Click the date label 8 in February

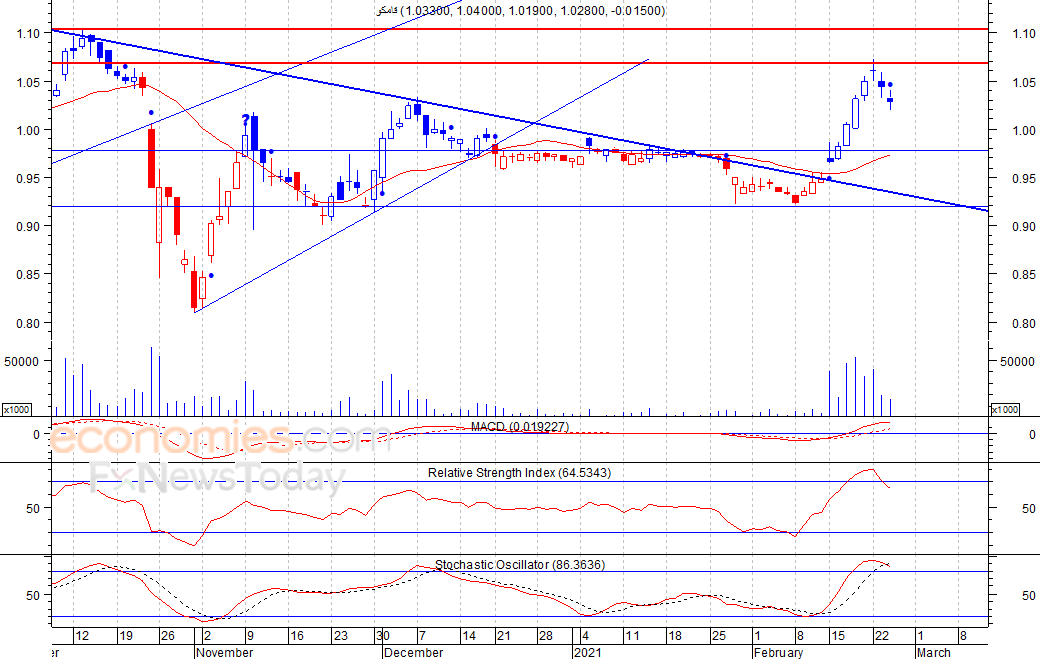(x=800, y=636)
